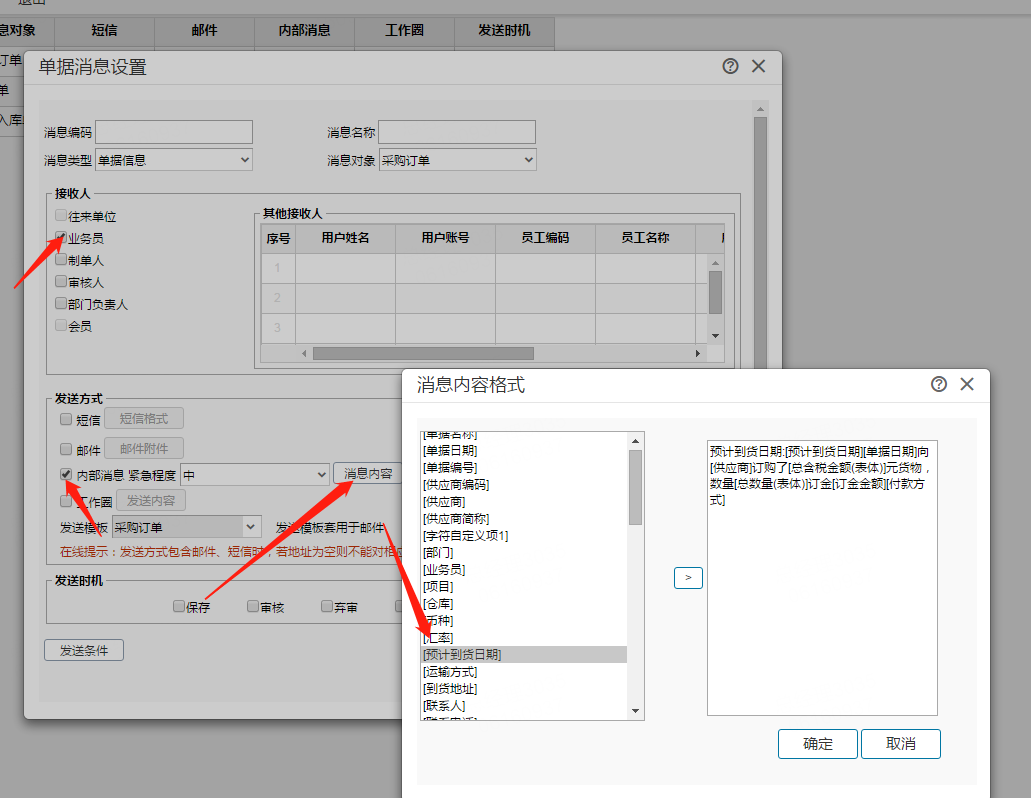Open the 消息内容 button

(368, 473)
